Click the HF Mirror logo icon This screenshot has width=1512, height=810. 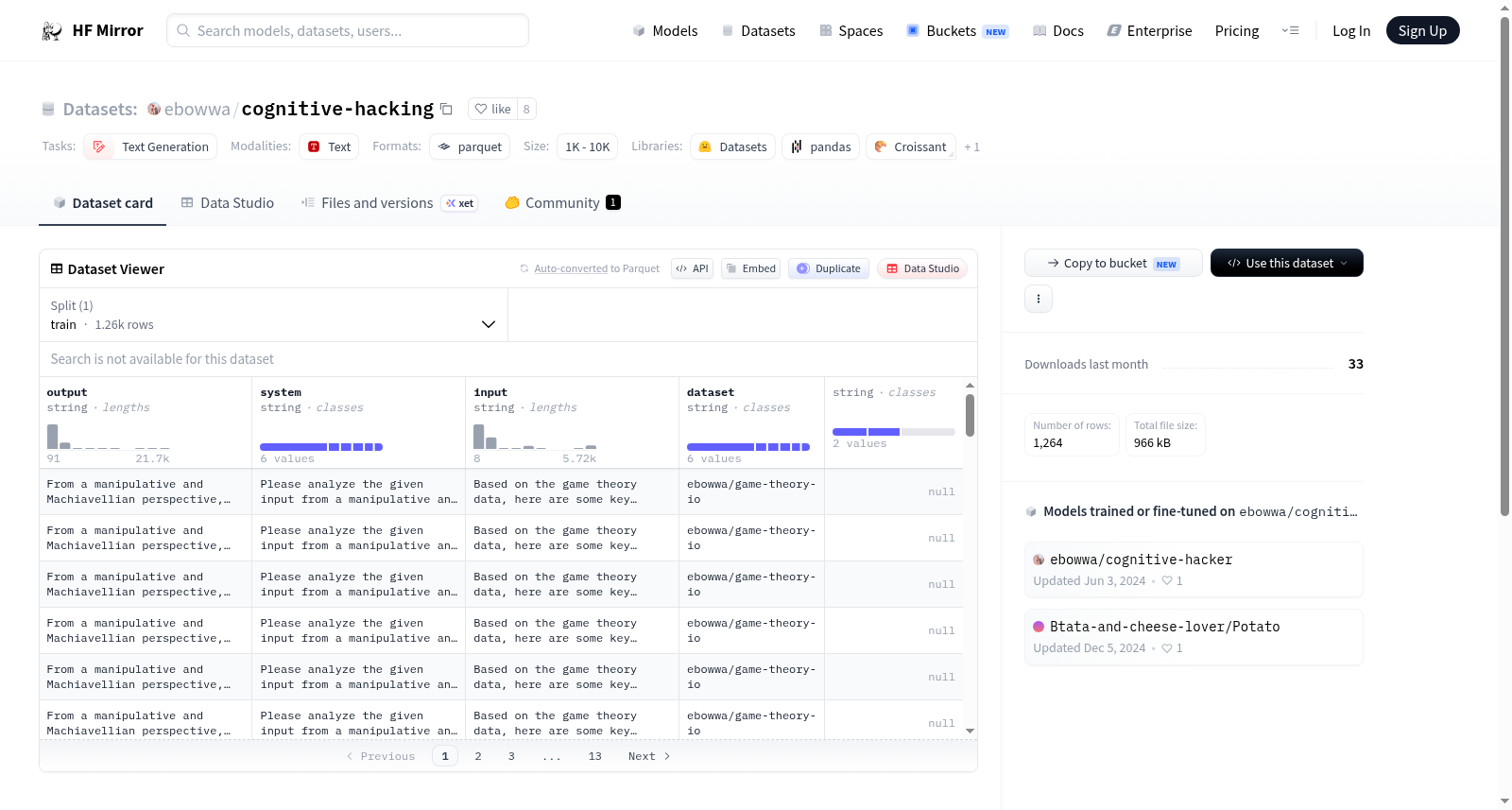pyautogui.click(x=52, y=30)
